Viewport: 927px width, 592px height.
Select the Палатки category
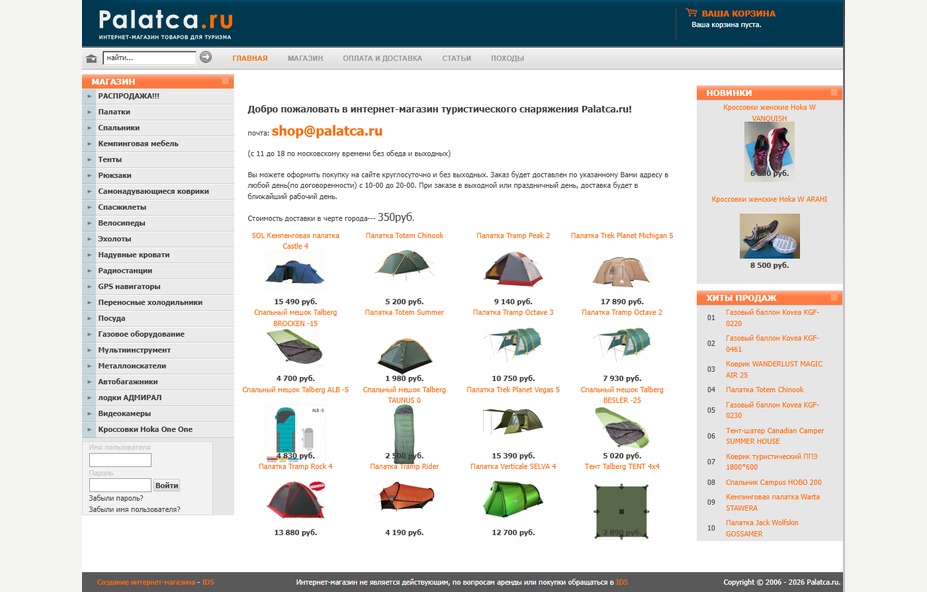pyautogui.click(x=114, y=112)
